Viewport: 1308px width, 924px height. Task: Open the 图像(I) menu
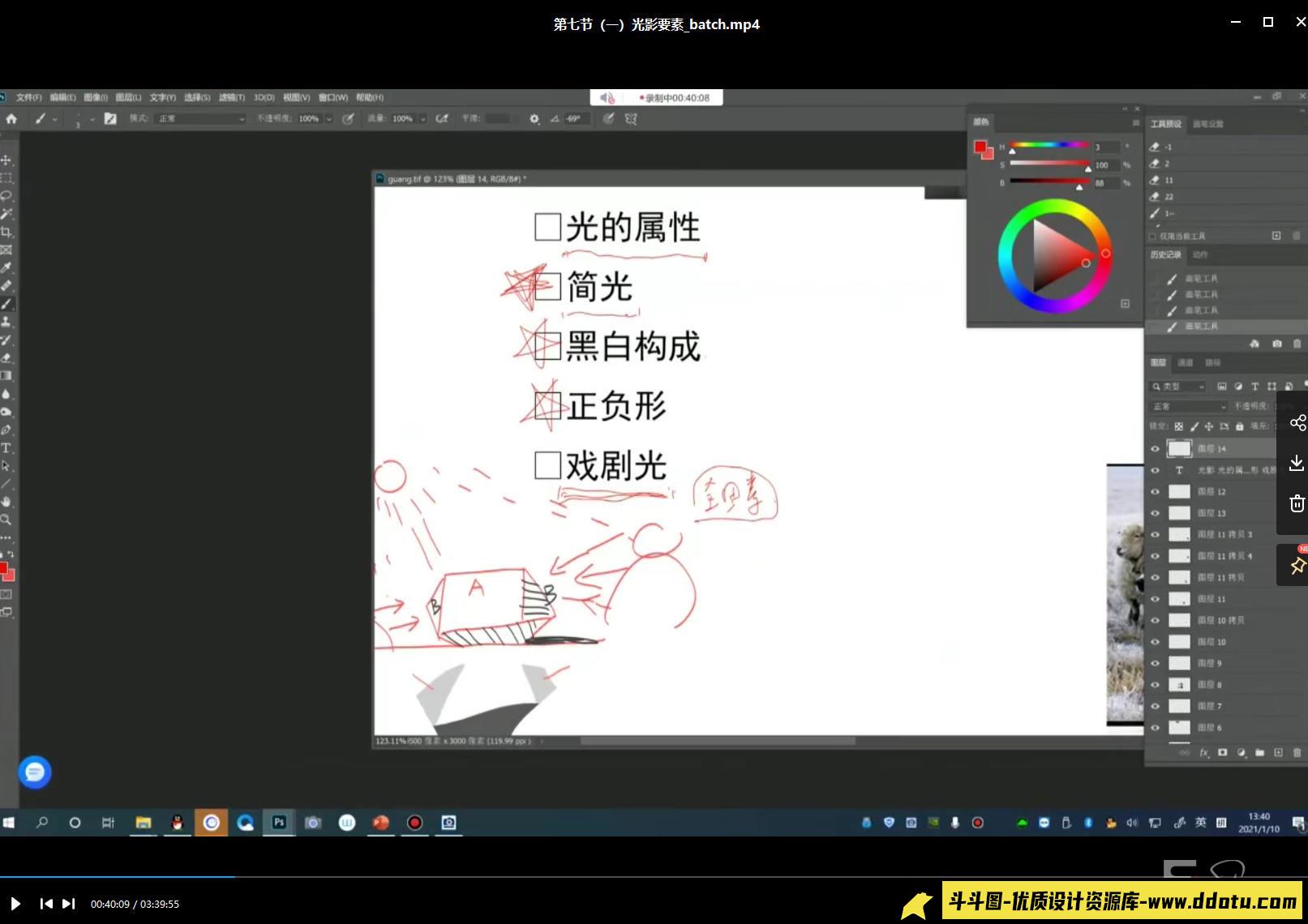pyautogui.click(x=96, y=97)
